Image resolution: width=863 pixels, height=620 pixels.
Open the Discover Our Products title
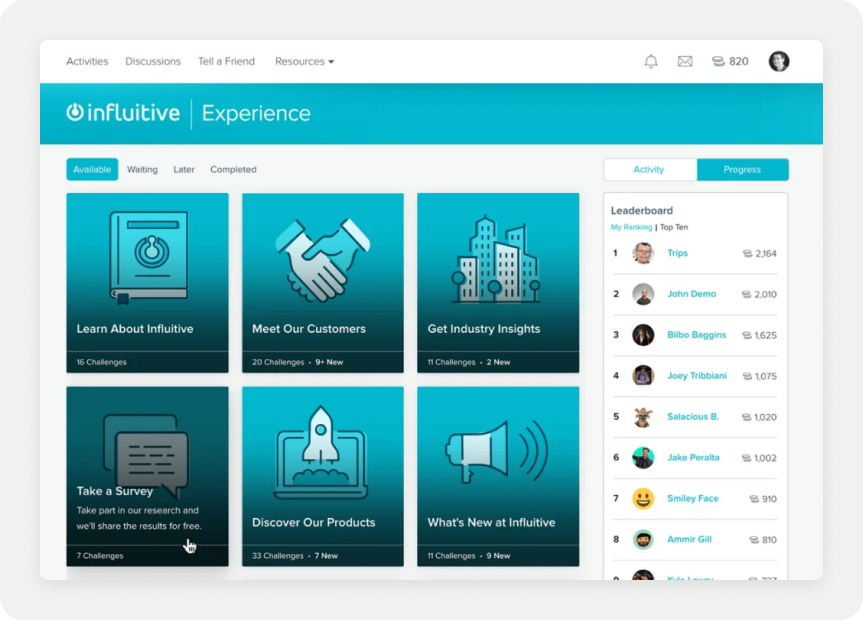[x=314, y=523]
